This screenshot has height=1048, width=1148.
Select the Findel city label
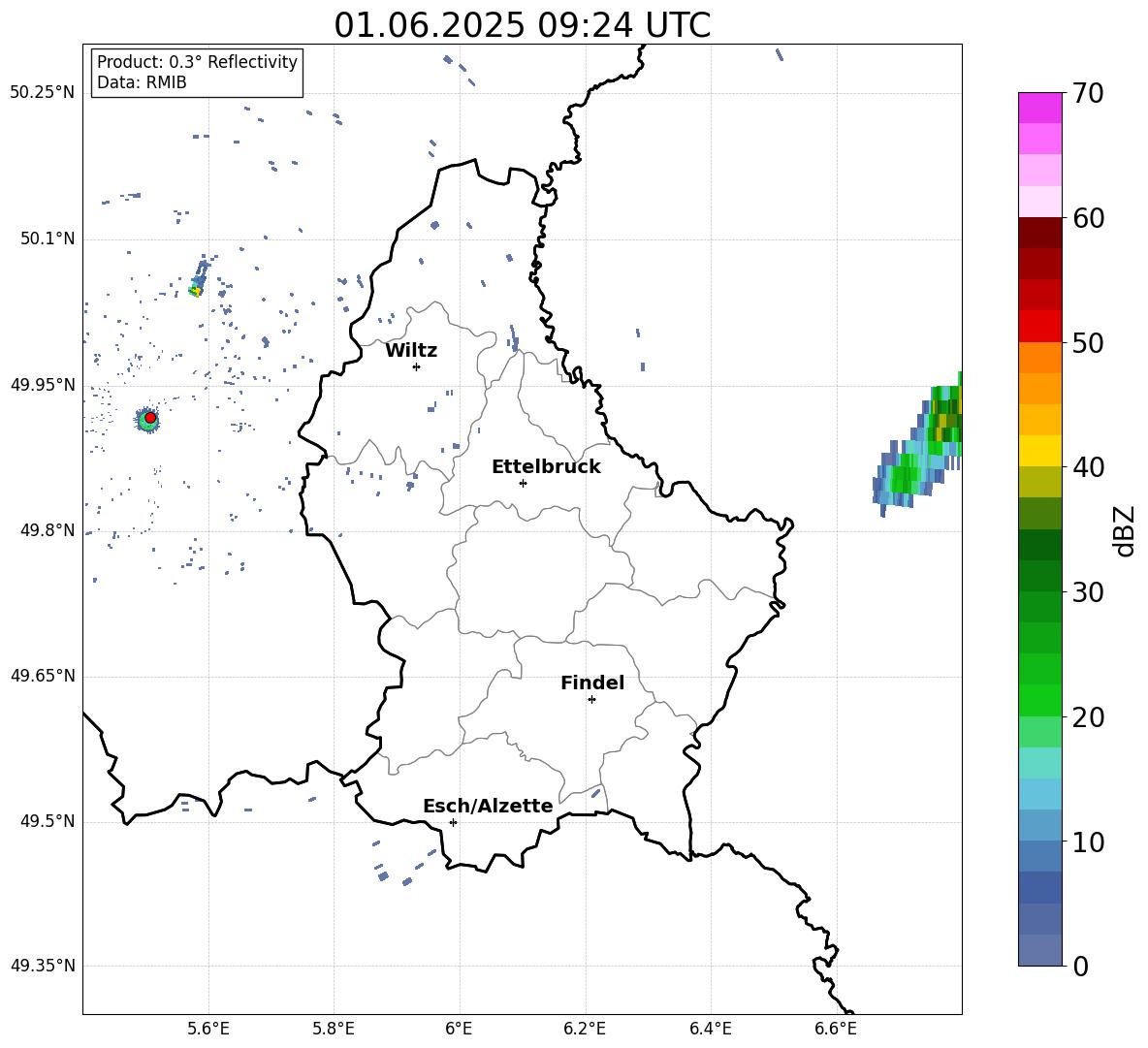(592, 683)
